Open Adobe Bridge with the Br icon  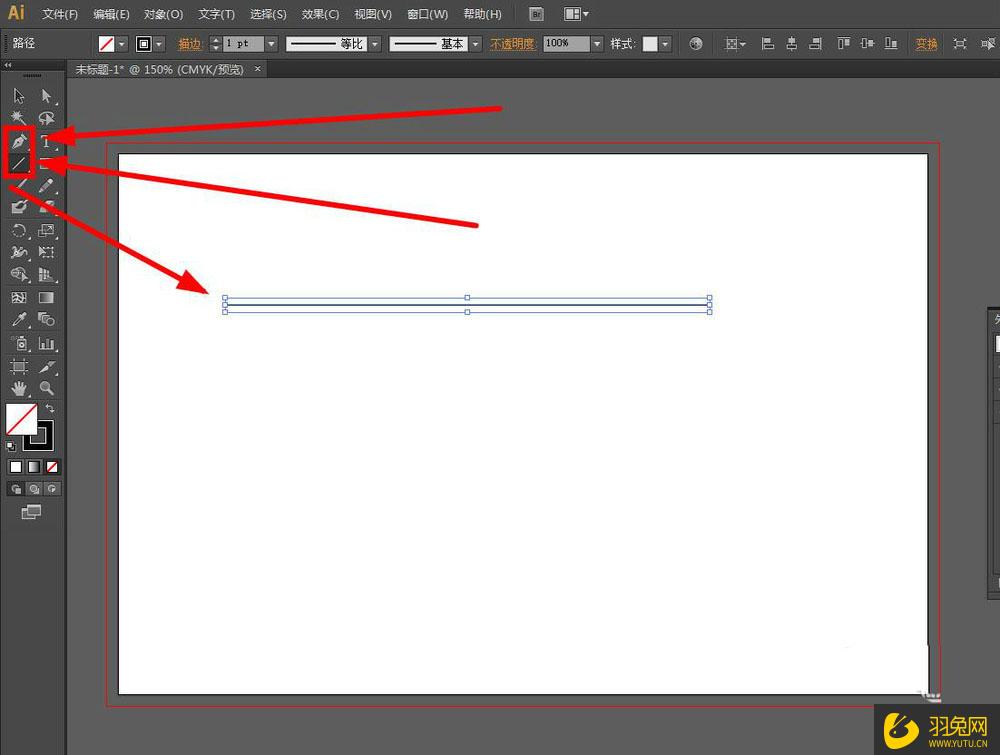click(x=537, y=14)
